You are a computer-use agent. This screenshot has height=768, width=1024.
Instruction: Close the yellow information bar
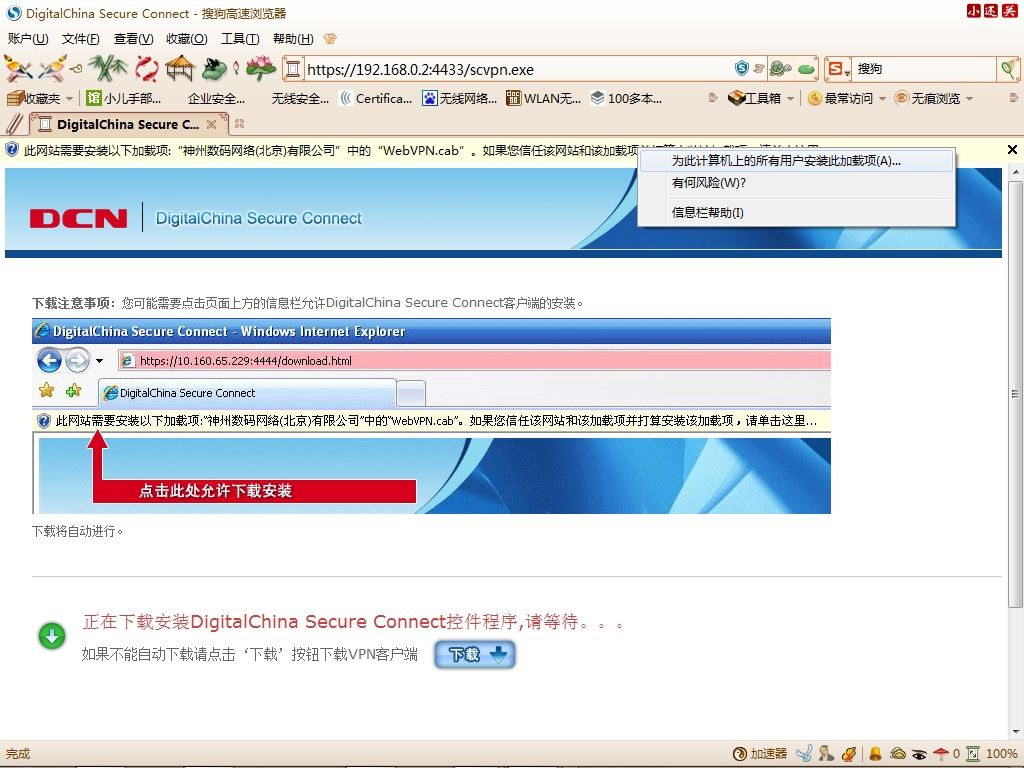point(1012,150)
